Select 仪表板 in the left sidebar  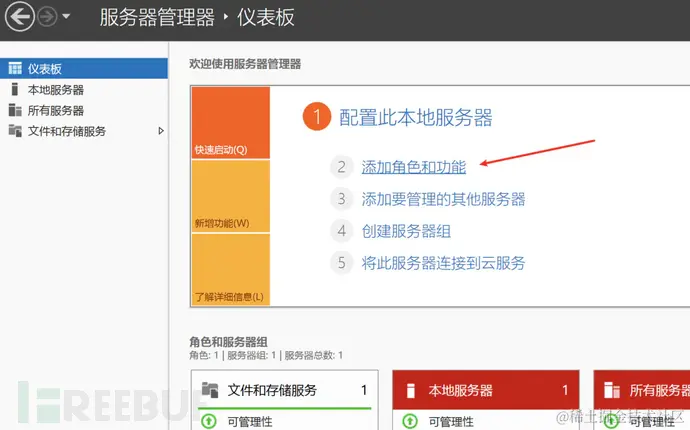click(x=84, y=68)
